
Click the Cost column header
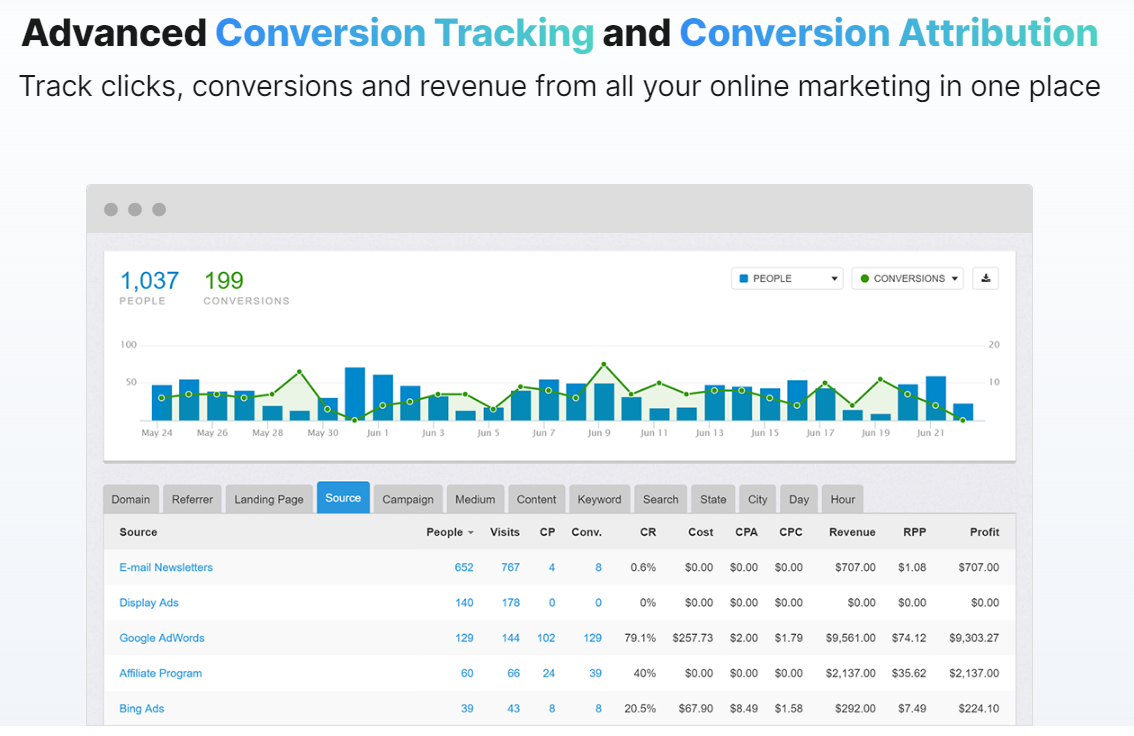(701, 532)
